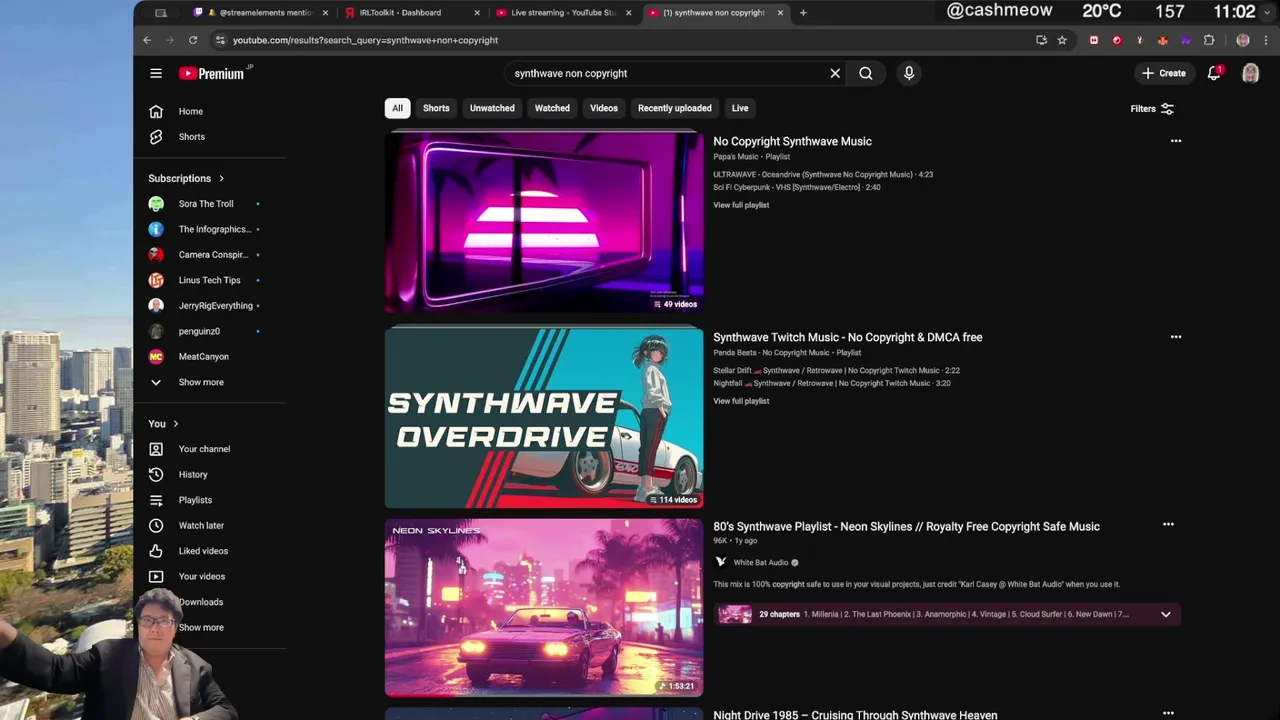Click the White Bat Audio channel avatar
1280x720 pixels.
pyautogui.click(x=721, y=562)
